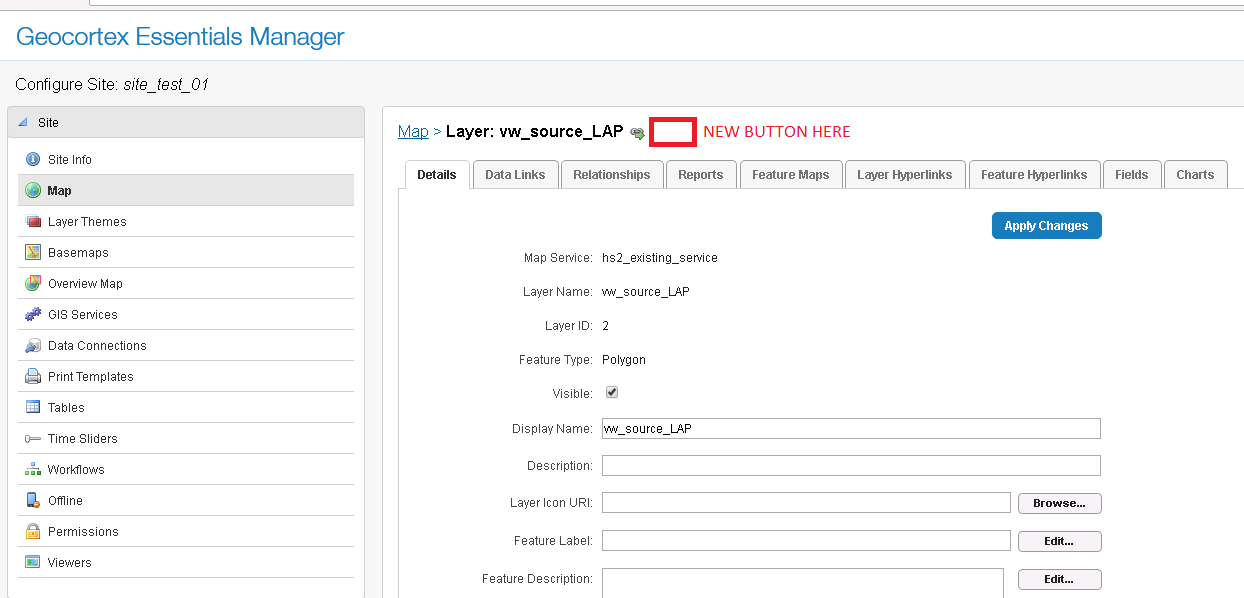Image resolution: width=1244 pixels, height=598 pixels.
Task: Click Edit next to Feature Description
Action: coord(1060,579)
